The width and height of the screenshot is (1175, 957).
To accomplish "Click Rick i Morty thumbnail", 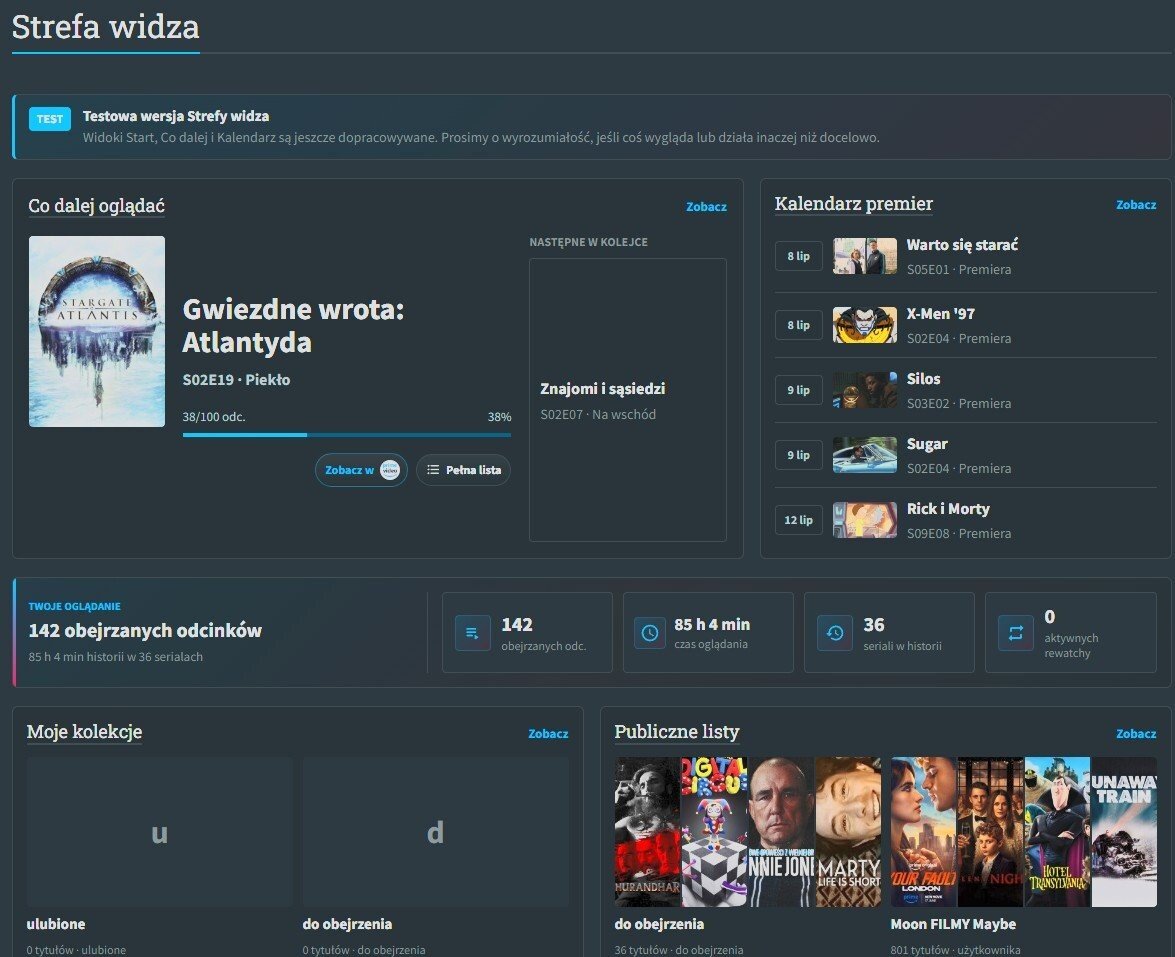I will coord(865,521).
